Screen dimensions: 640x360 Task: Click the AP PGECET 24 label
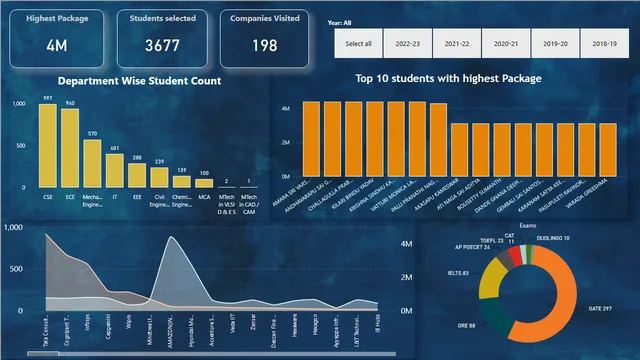[x=472, y=247]
